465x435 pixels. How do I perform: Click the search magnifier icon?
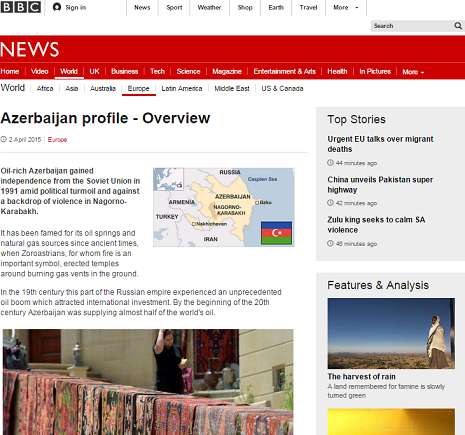[x=458, y=26]
